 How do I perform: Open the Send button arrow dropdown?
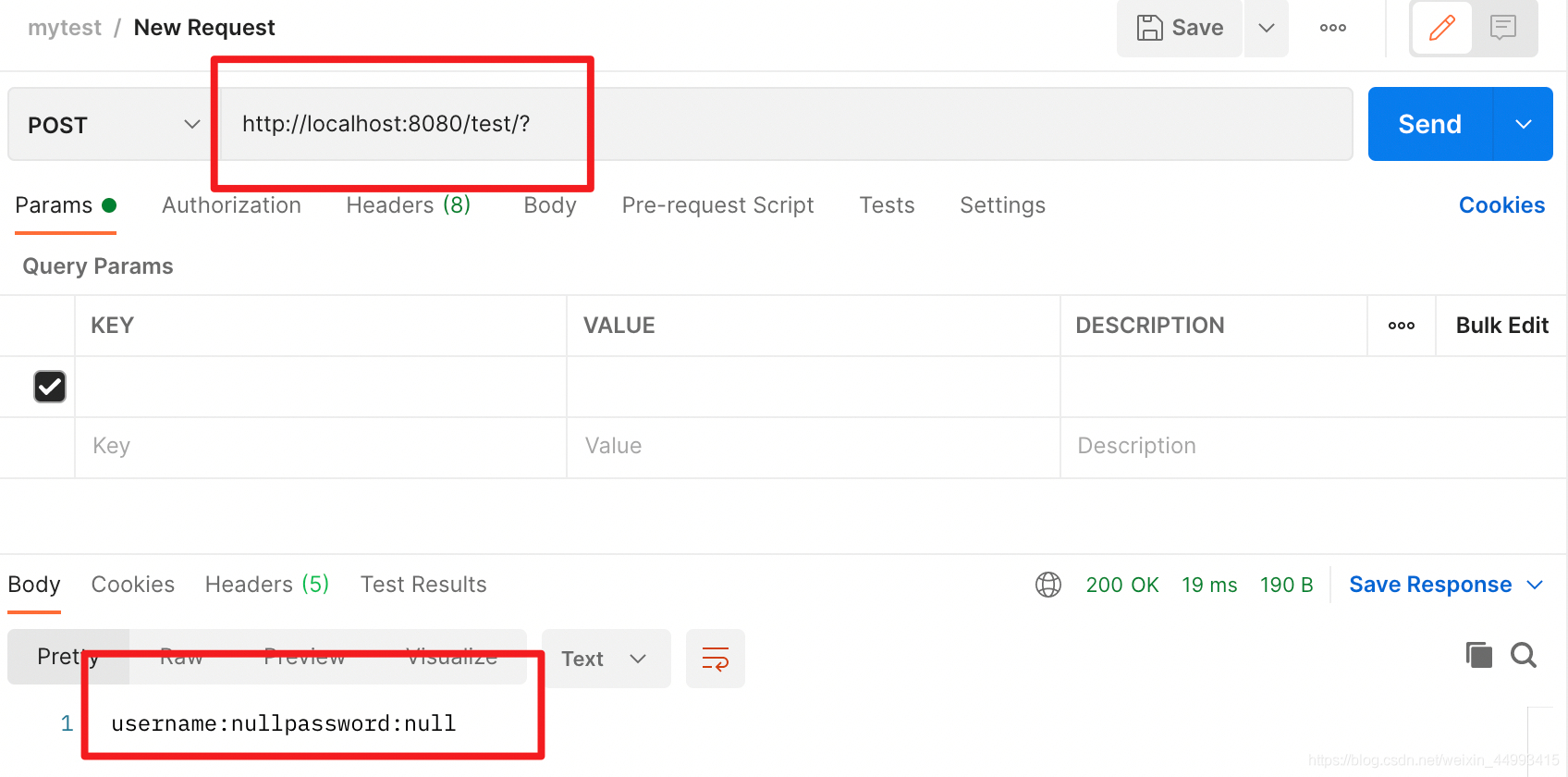pyautogui.click(x=1524, y=125)
